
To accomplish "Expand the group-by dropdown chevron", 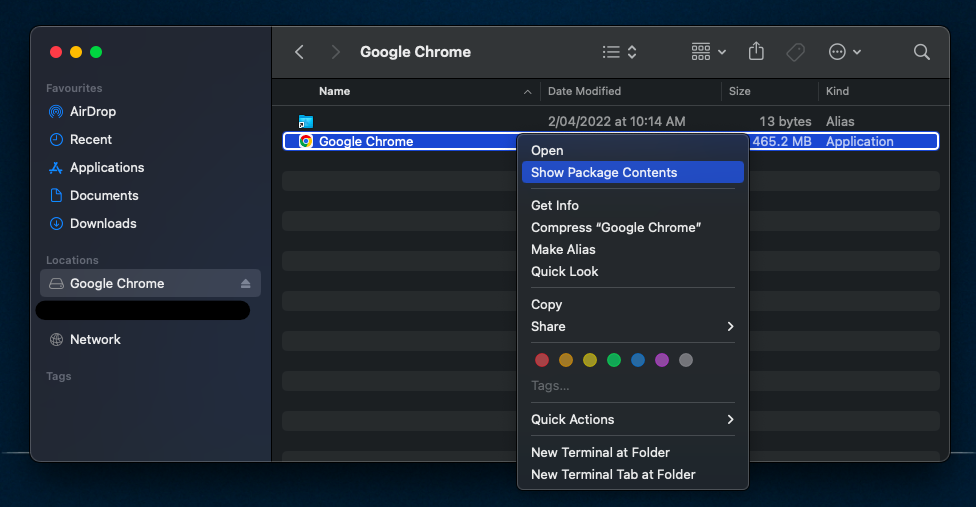I will pos(722,52).
